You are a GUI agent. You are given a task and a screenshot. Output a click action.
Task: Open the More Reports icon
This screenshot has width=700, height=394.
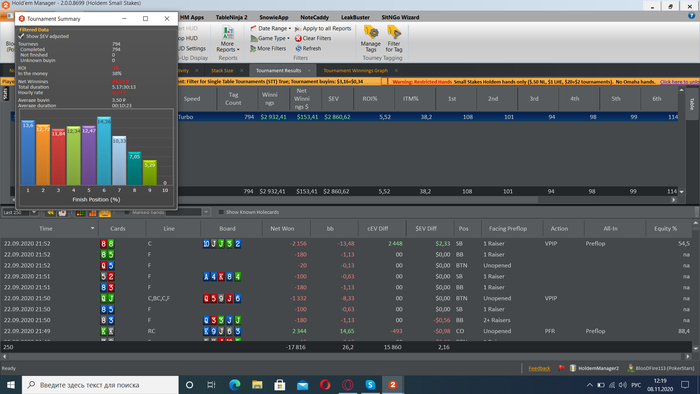click(228, 33)
